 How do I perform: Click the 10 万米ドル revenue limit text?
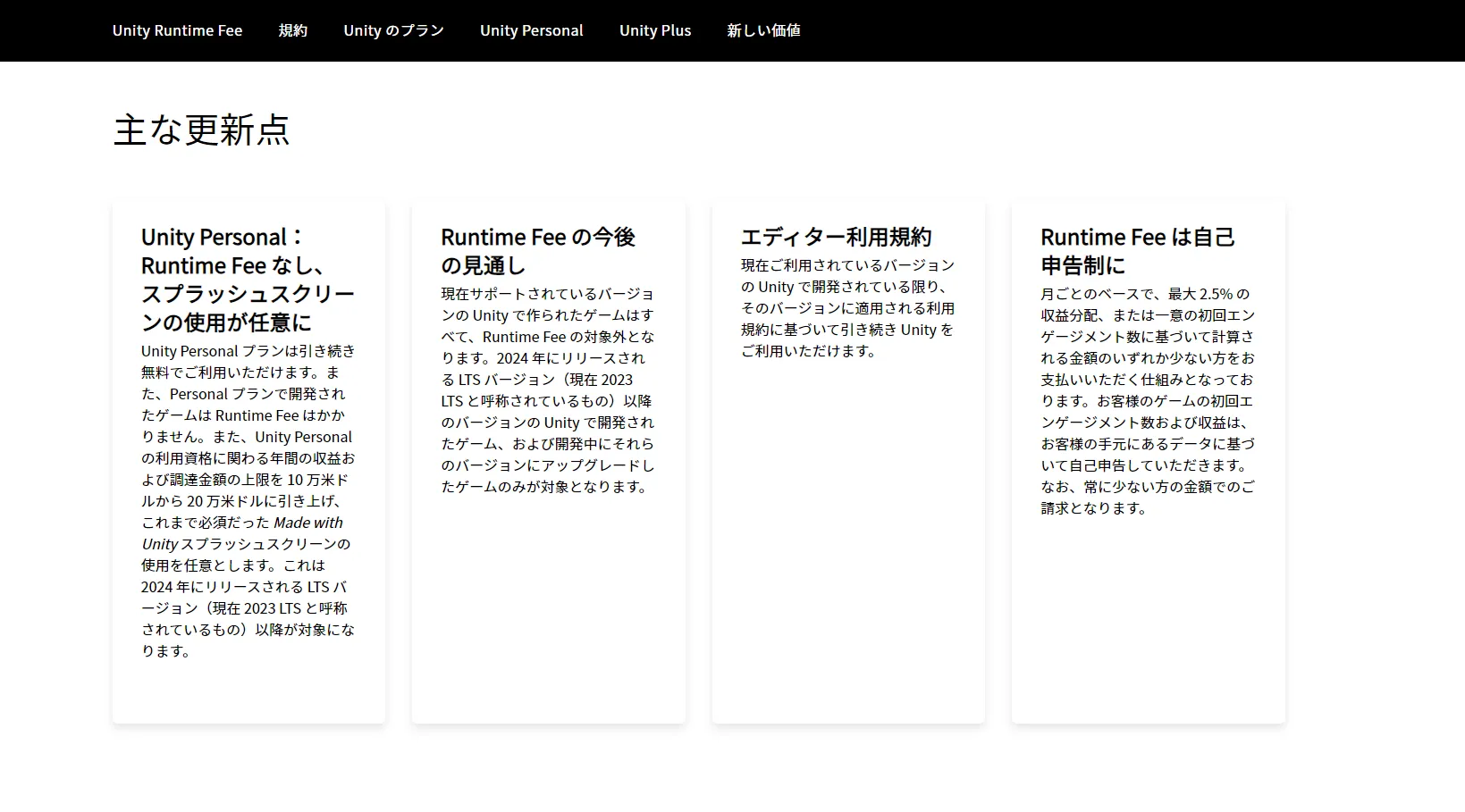pyautogui.click(x=316, y=480)
